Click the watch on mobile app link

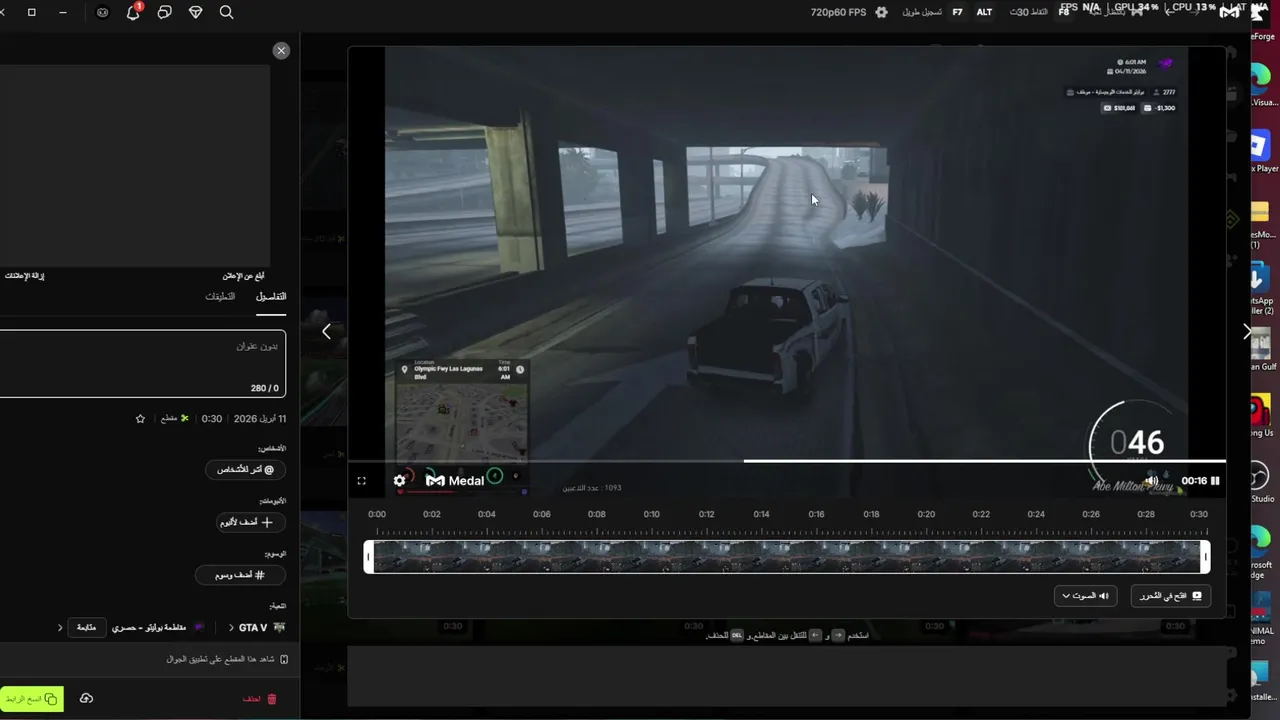pos(227,659)
